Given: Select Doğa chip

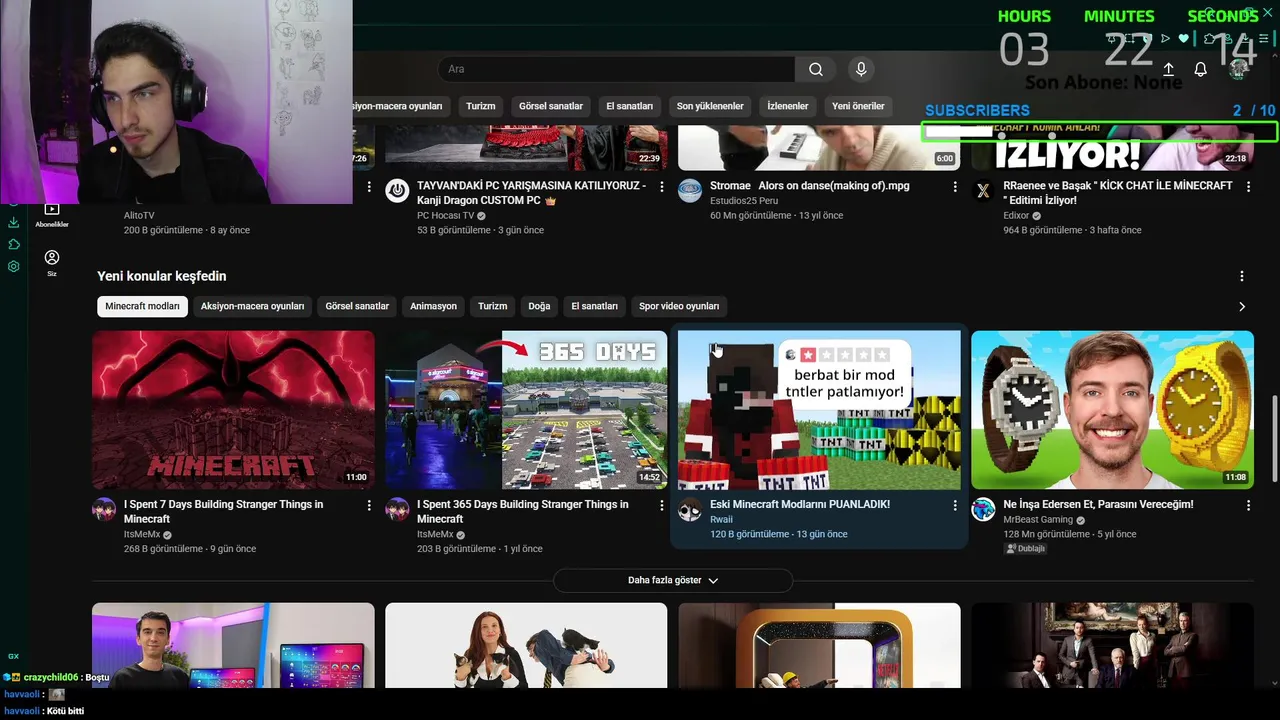Looking at the screenshot, I should 539,306.
